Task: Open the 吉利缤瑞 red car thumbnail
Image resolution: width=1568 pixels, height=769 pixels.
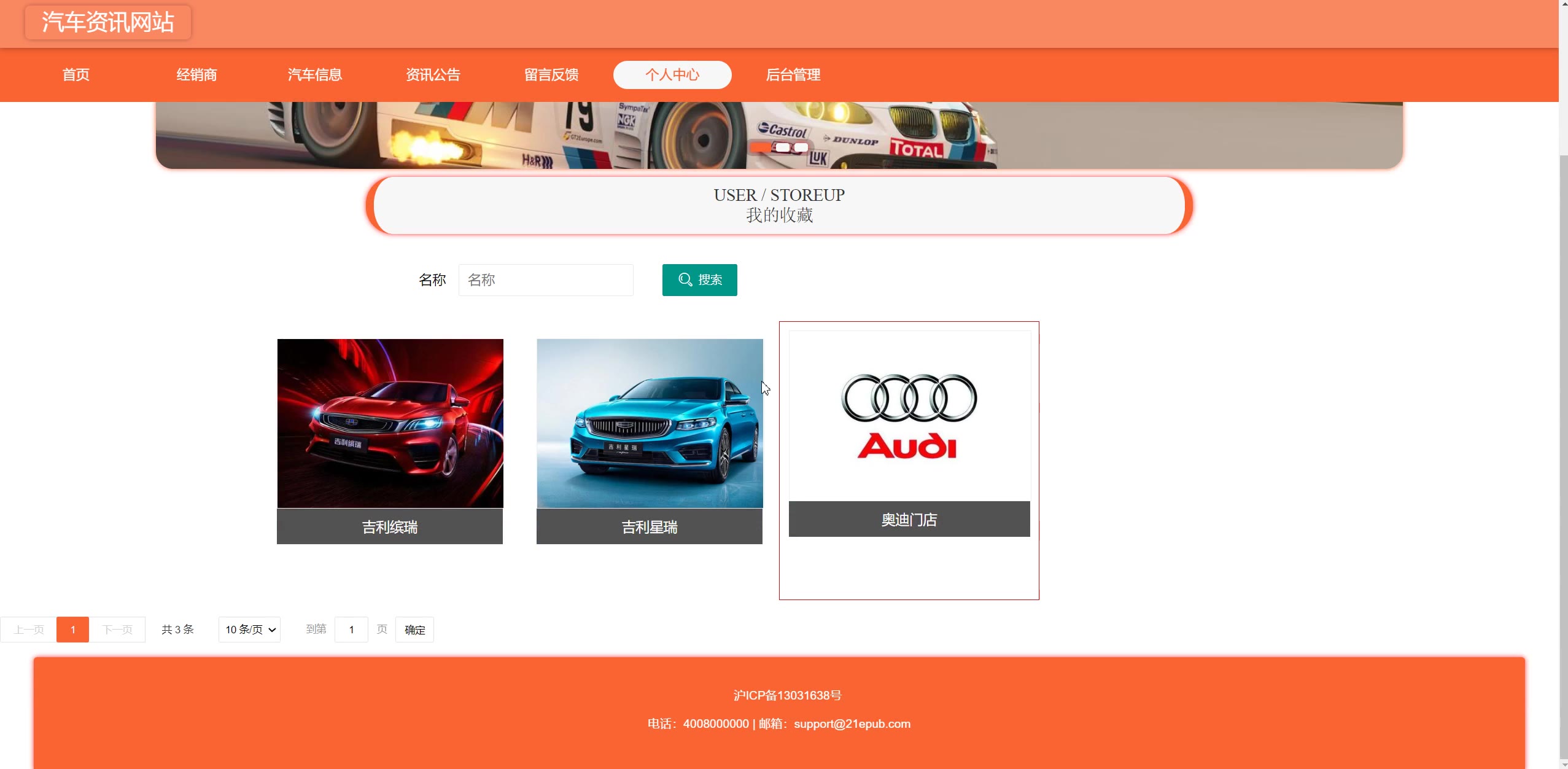Action: [x=390, y=423]
